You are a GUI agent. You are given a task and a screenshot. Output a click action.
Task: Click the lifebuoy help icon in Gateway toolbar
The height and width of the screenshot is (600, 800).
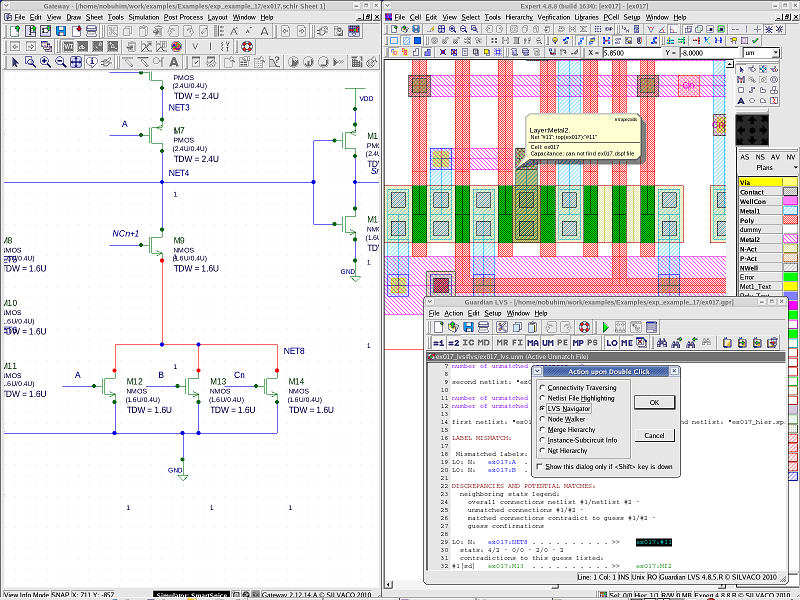tap(247, 47)
